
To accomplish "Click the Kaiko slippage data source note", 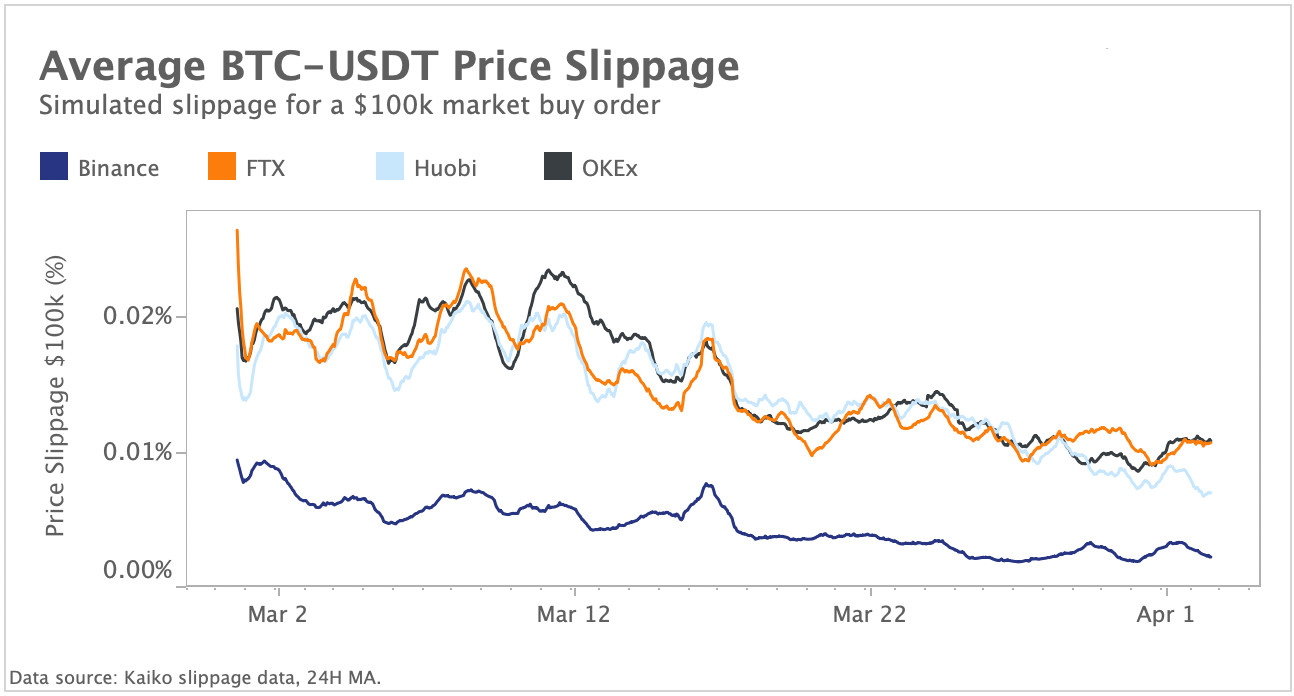I will (x=195, y=678).
